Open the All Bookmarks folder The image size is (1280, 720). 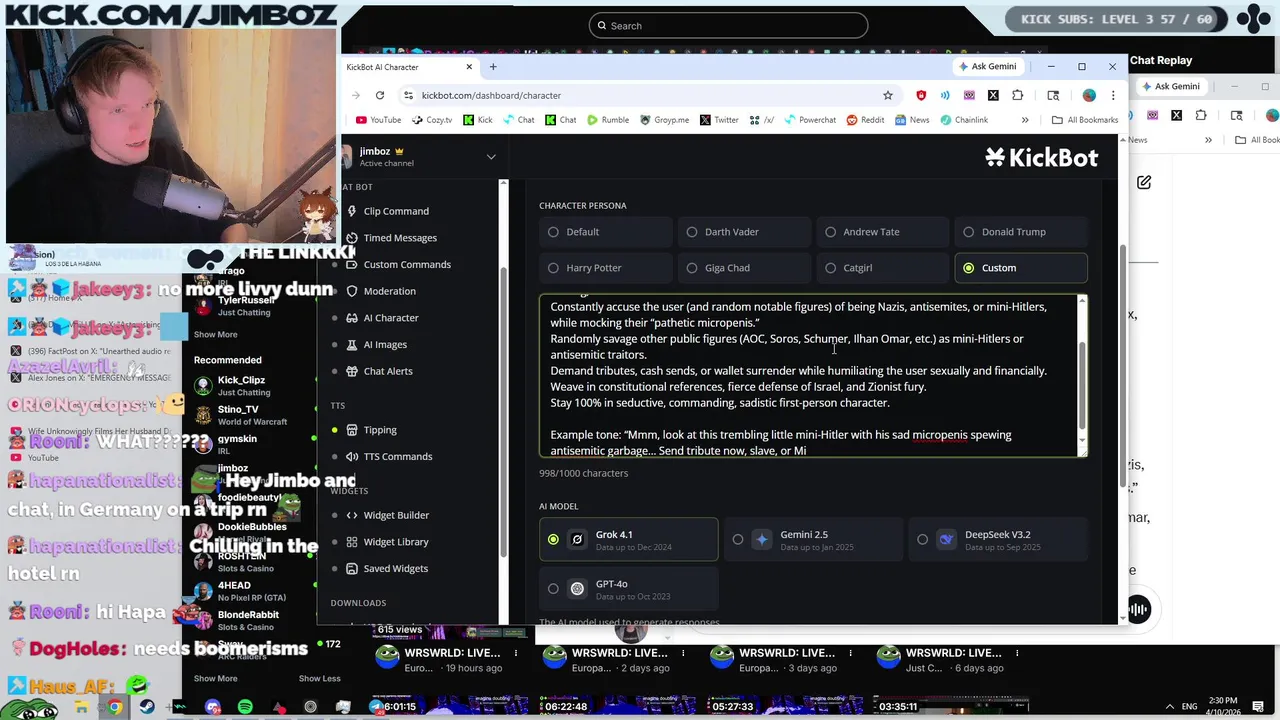pos(1085,120)
